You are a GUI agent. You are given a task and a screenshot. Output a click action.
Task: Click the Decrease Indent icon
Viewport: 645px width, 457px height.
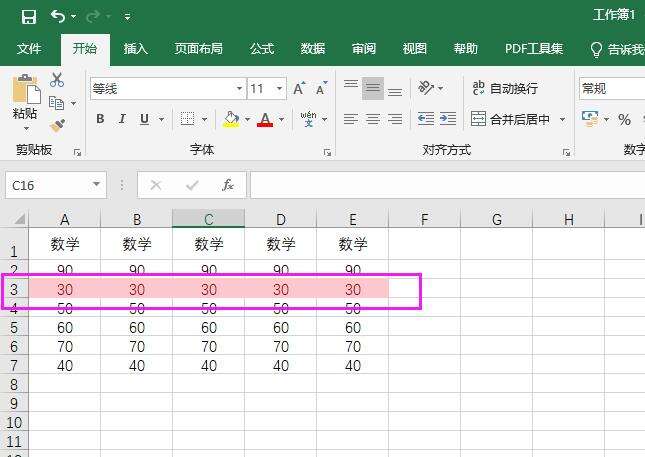[x=426, y=119]
